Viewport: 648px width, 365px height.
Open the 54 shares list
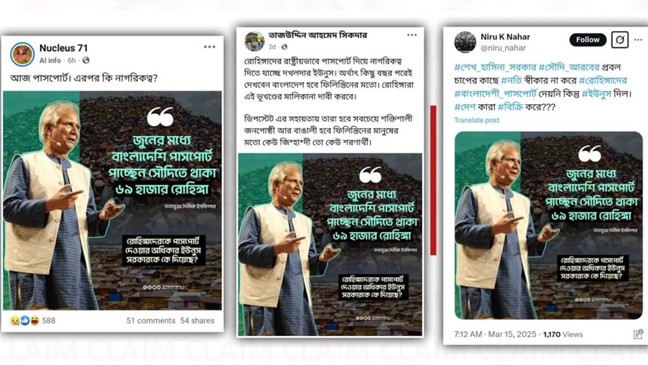[x=197, y=320]
